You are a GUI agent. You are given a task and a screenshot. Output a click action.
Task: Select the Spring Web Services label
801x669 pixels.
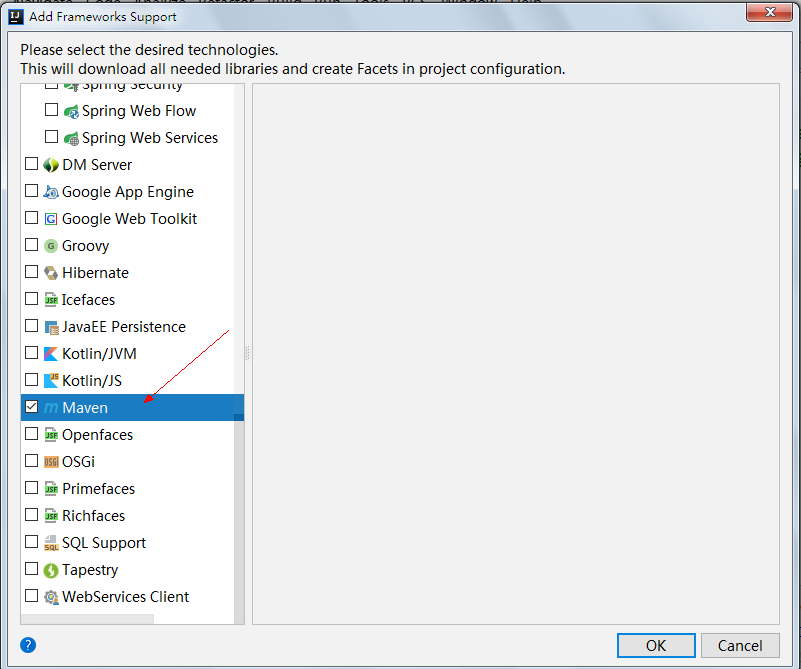pos(150,138)
